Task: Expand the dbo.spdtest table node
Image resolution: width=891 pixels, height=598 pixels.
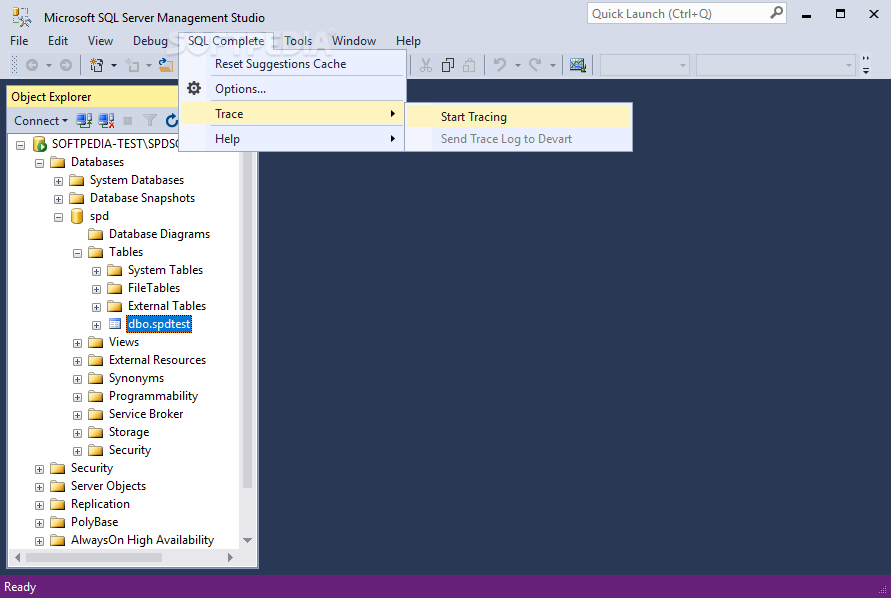Action: [96, 325]
